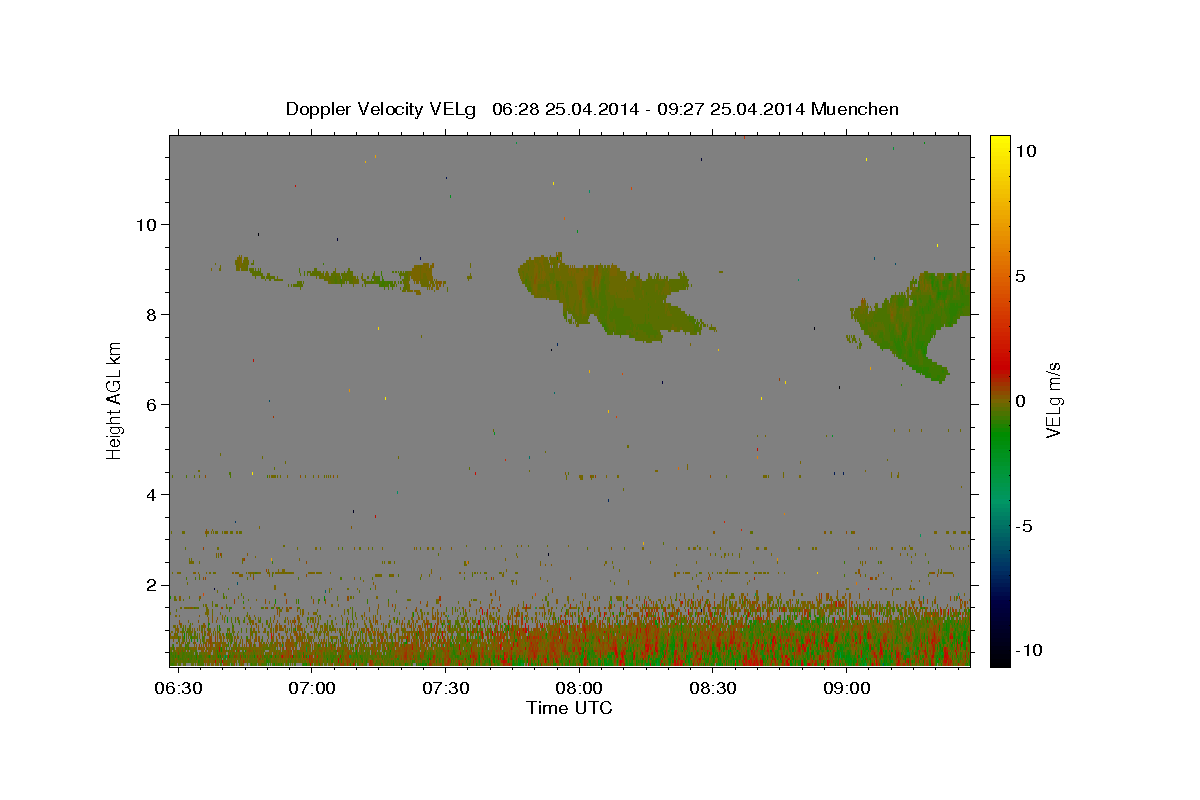Click the colorbar value 10 label
This screenshot has width=1200, height=800.
click(1025, 151)
